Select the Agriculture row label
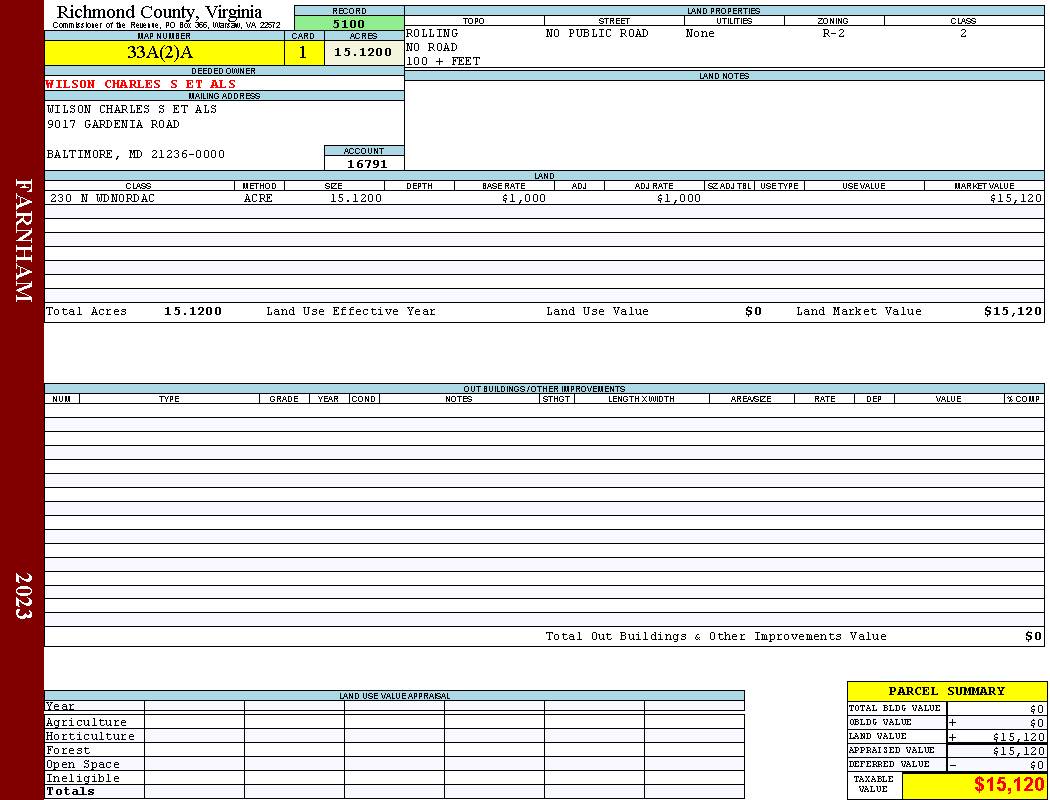 (86, 722)
